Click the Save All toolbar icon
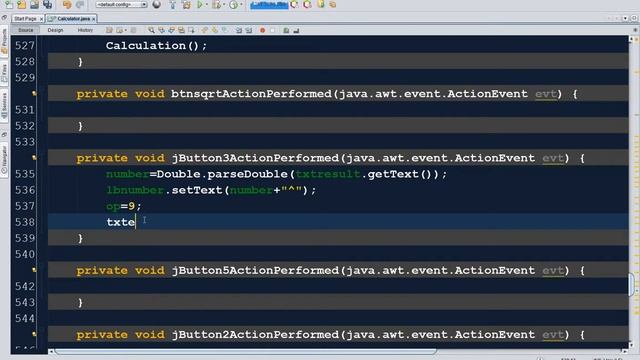Screen dimensions: 640x360 coord(48,4)
